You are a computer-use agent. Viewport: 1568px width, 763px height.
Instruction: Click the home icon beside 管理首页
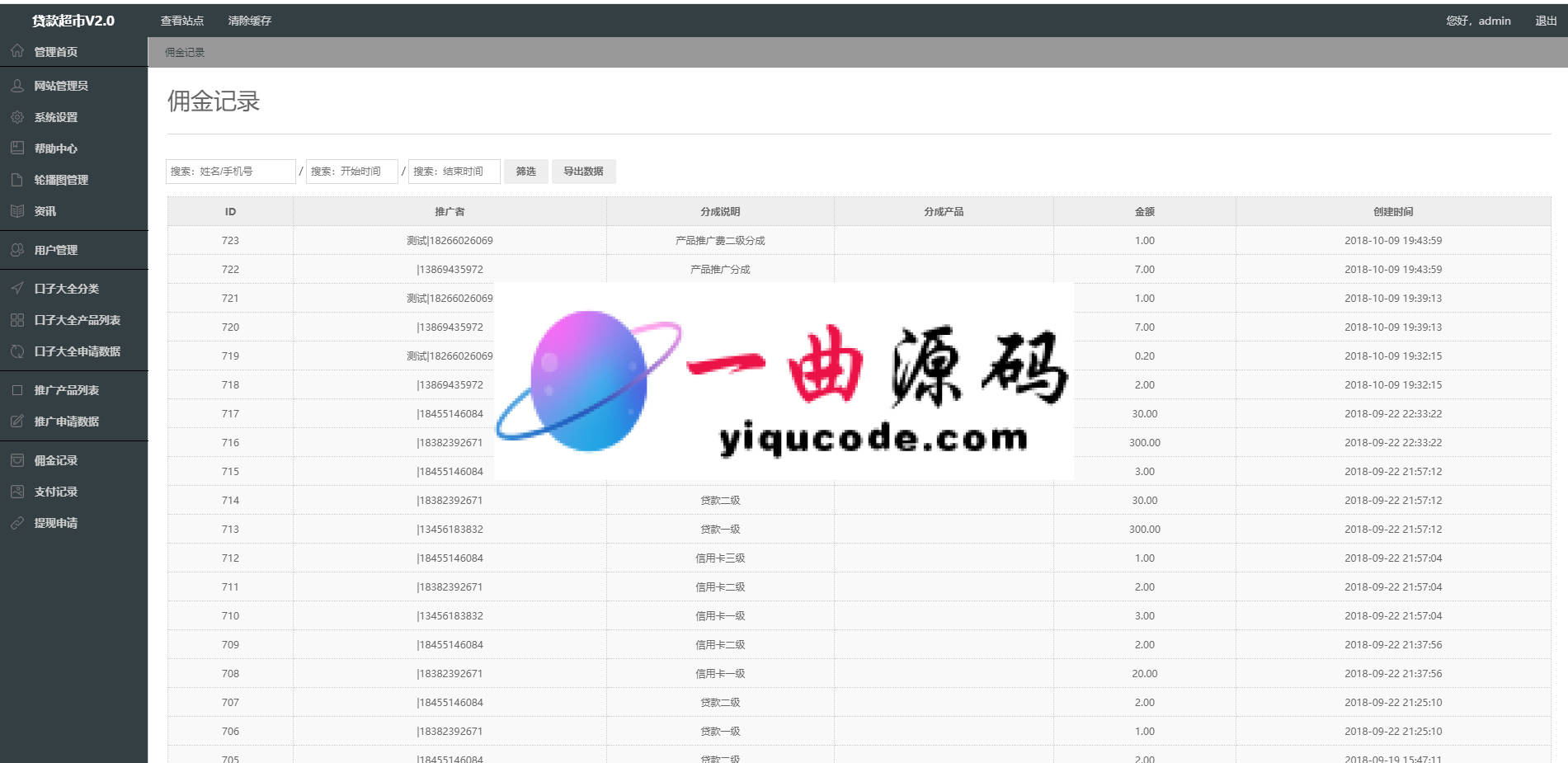pos(17,51)
